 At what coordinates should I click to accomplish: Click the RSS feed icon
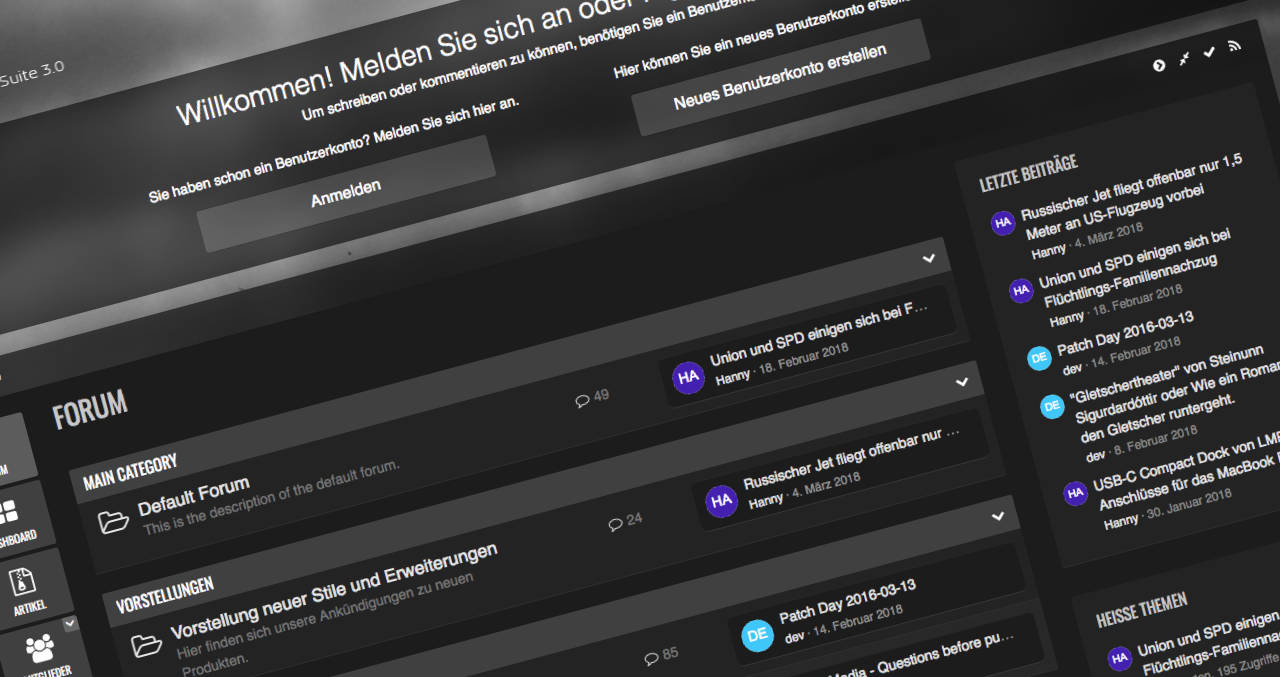point(1235,46)
